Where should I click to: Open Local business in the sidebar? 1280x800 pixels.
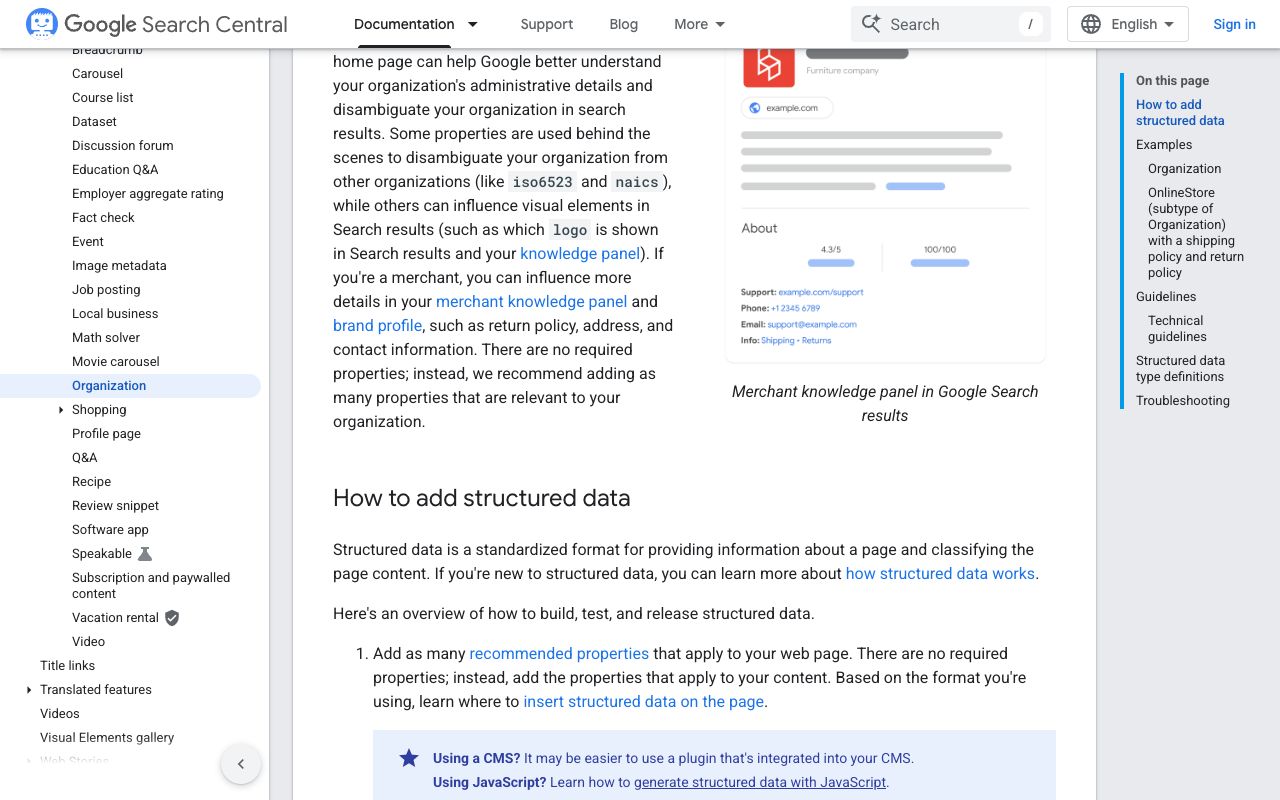115,314
